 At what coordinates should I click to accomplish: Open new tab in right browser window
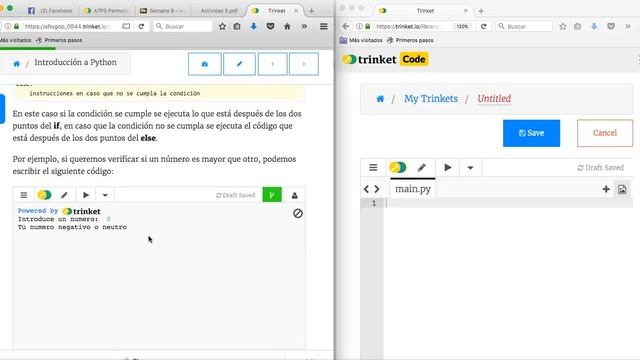(481, 11)
